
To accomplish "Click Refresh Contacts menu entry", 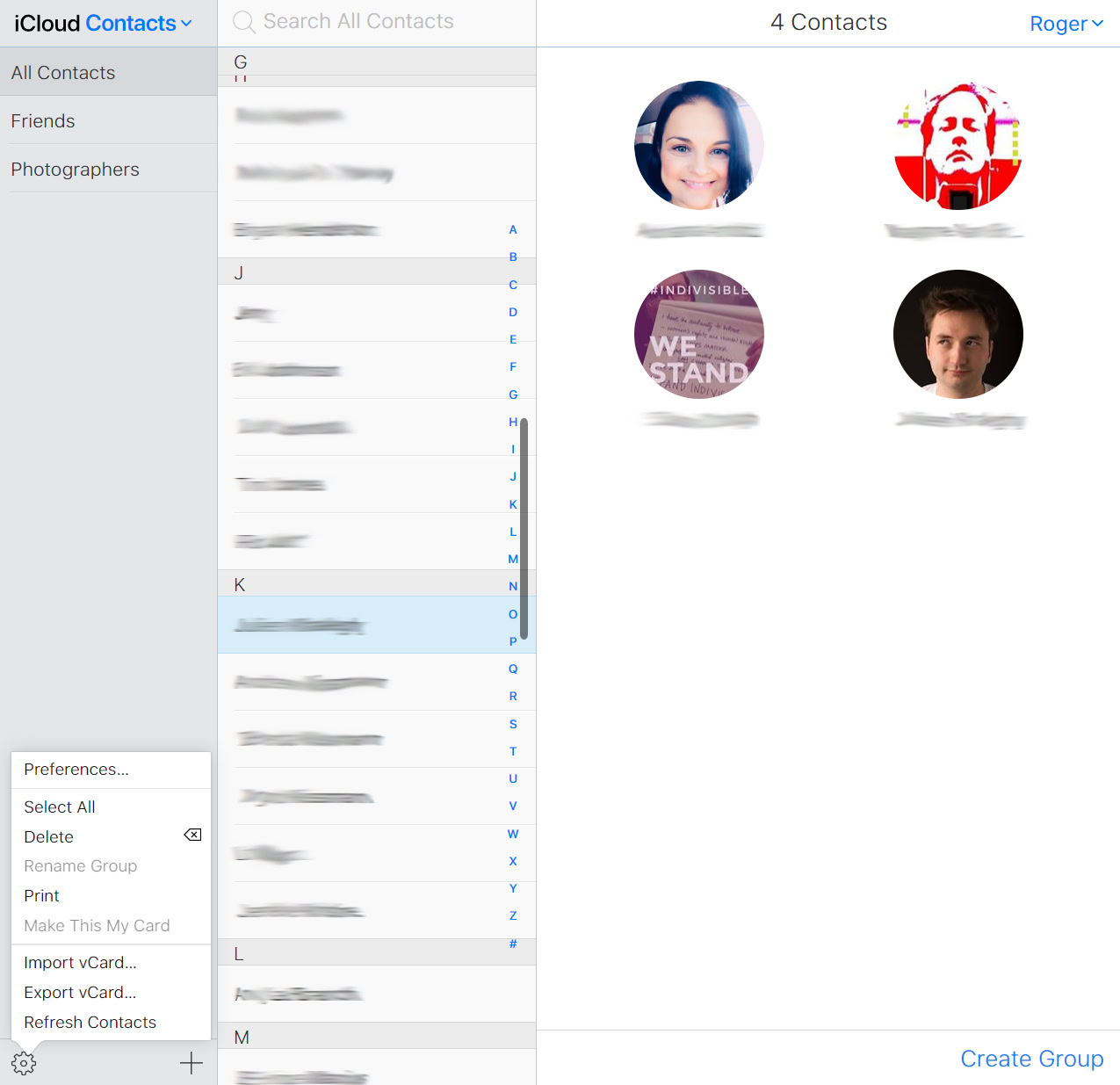I will [x=90, y=1022].
